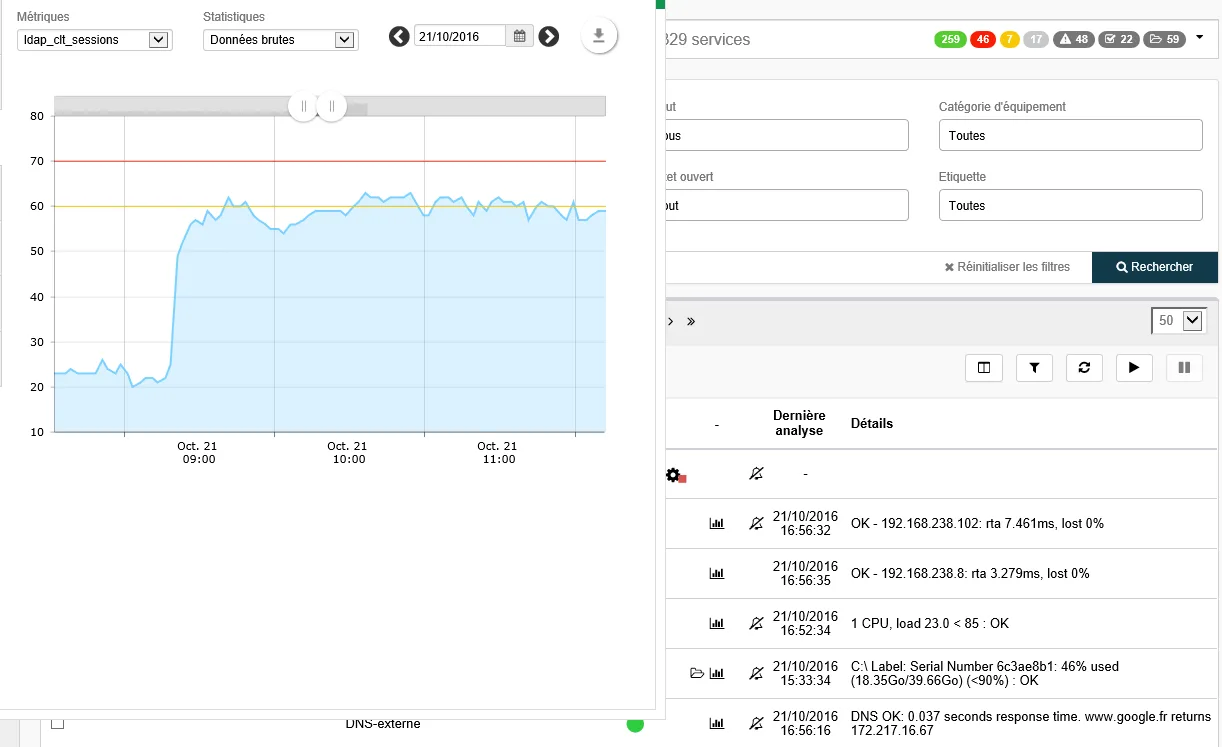
Task: Click the light grey 17 badge
Action: click(1036, 40)
